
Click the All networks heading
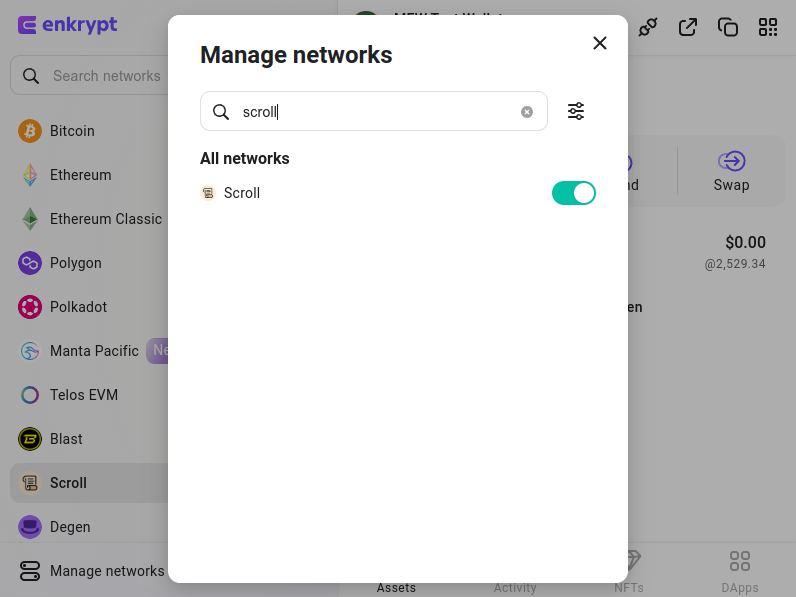(x=245, y=158)
